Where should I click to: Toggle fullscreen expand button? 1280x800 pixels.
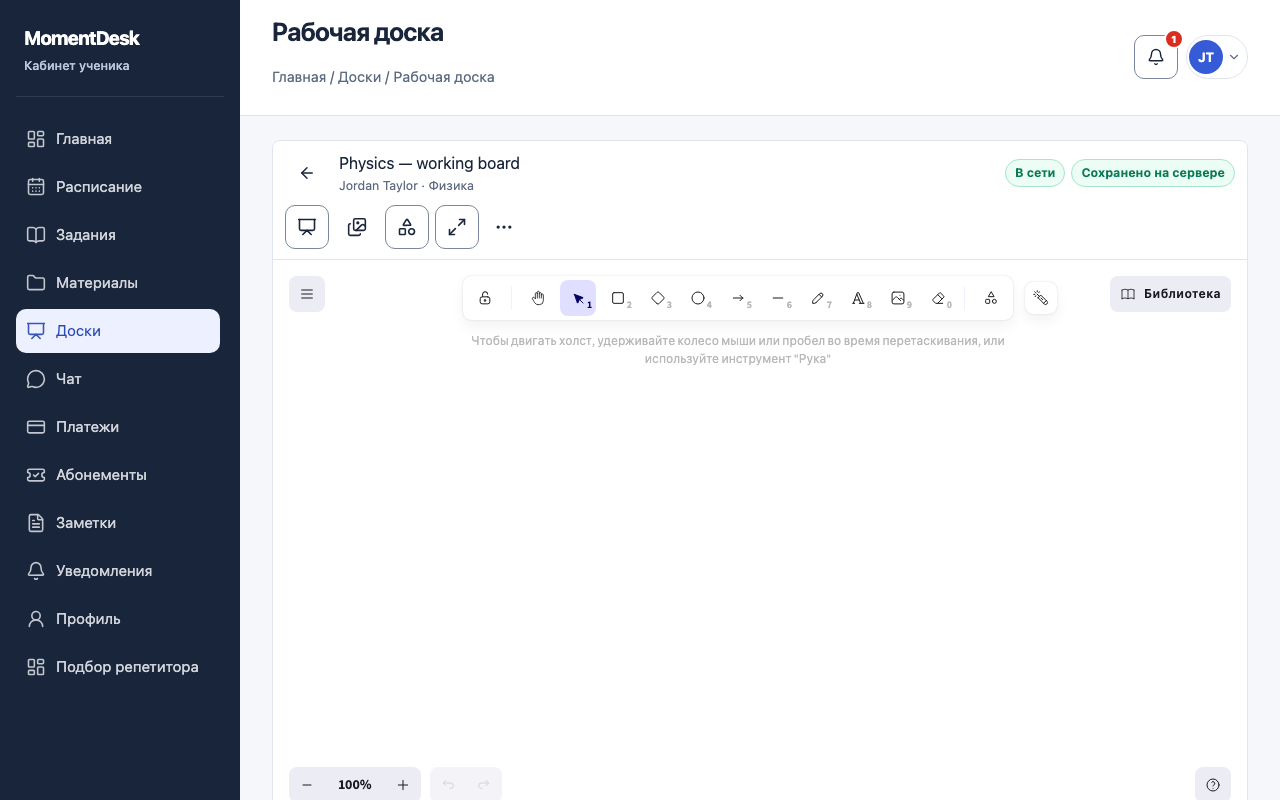click(457, 227)
